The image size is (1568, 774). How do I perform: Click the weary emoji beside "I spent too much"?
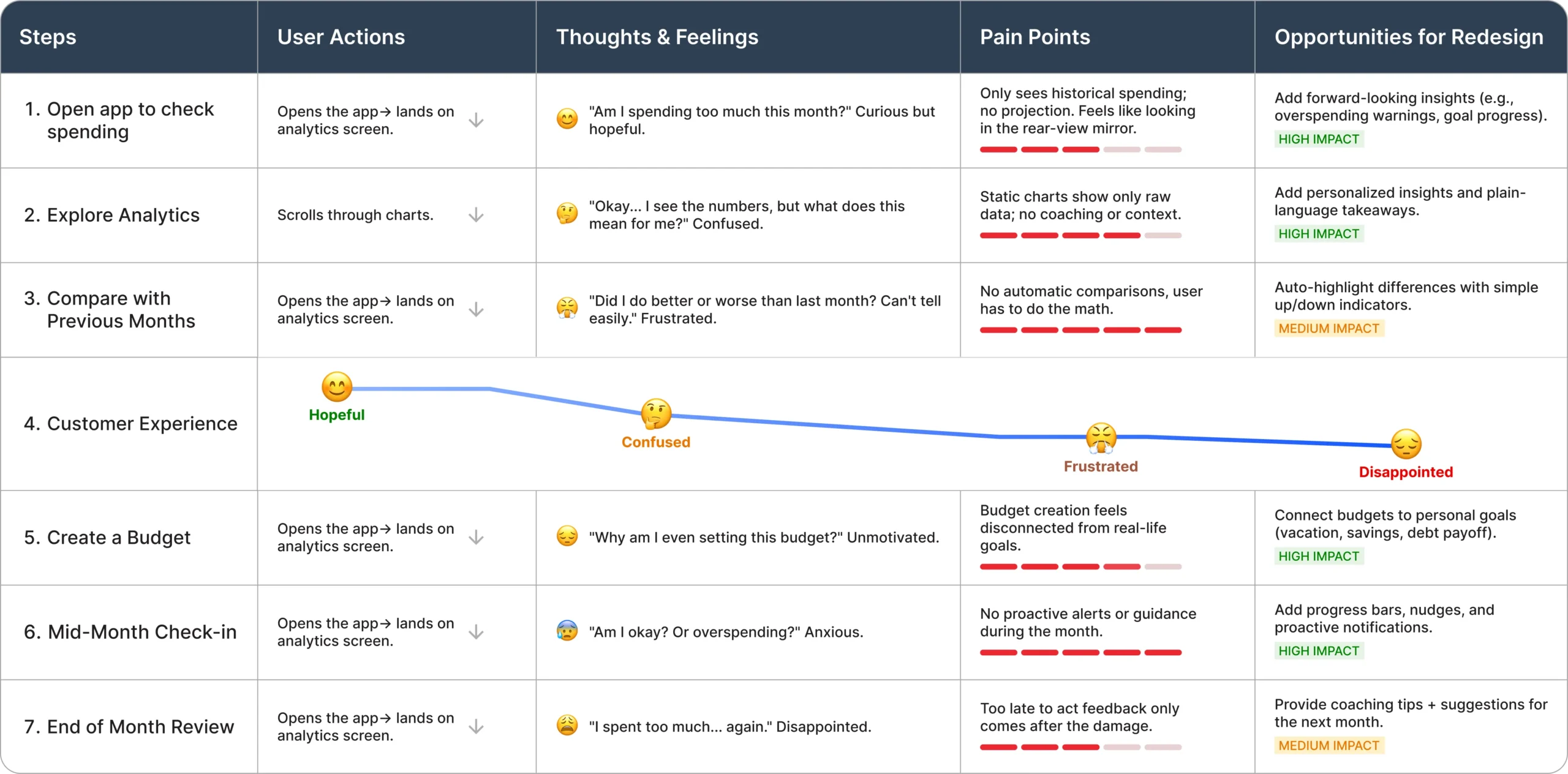point(567,726)
